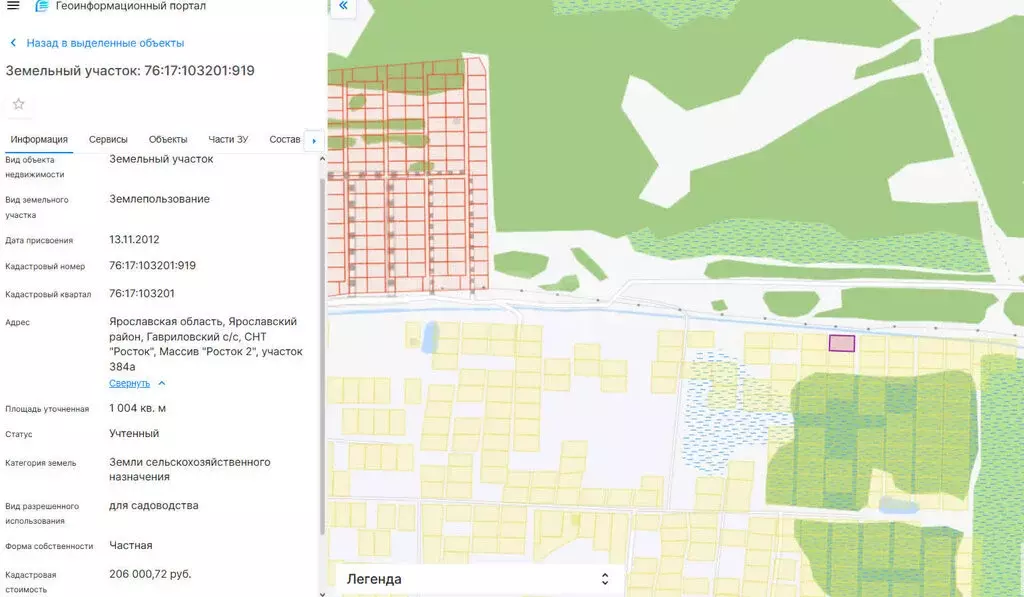Open the Части ЗУ tab
Viewport: 1024px width, 597px height.
pos(228,139)
